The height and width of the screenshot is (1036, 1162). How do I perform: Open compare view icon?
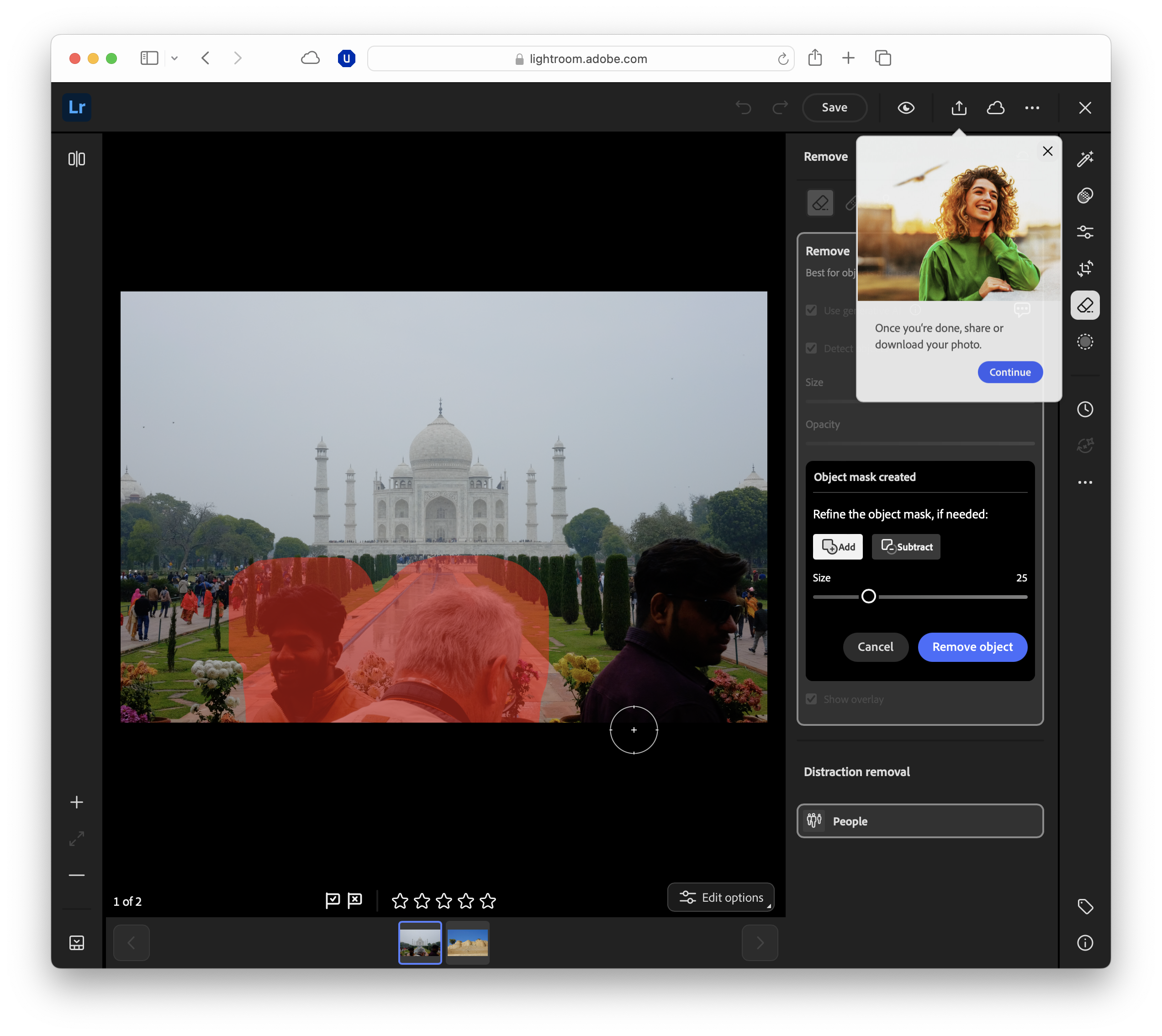[76, 159]
